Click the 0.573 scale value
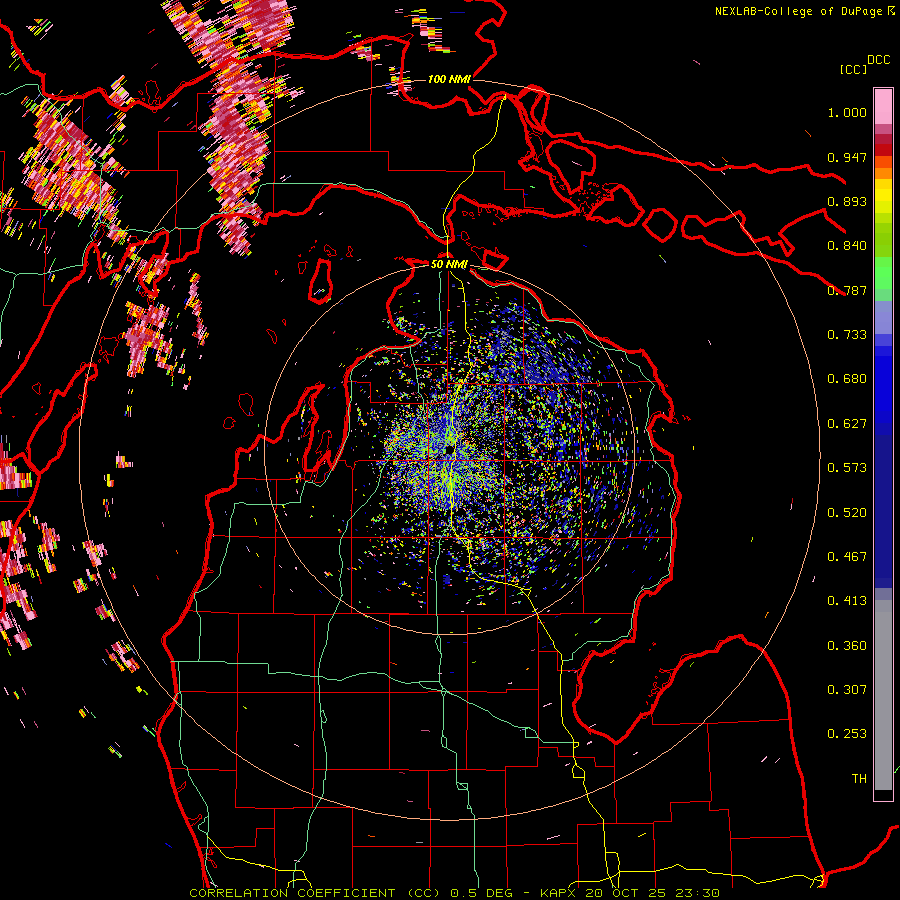Image resolution: width=900 pixels, height=900 pixels. [x=847, y=468]
